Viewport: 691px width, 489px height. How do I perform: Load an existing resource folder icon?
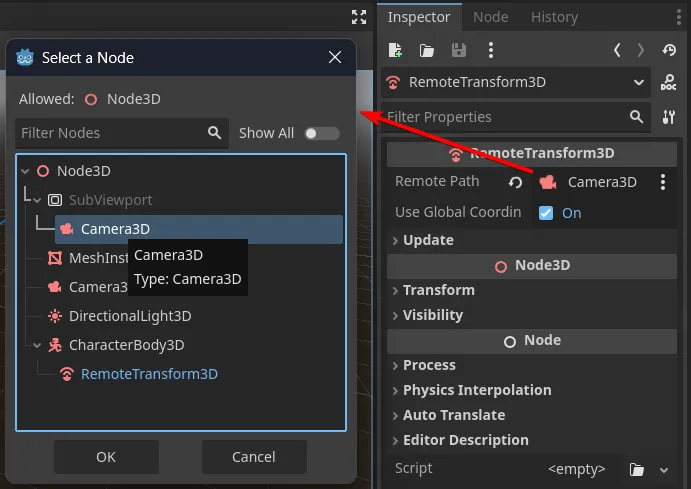tap(427, 51)
